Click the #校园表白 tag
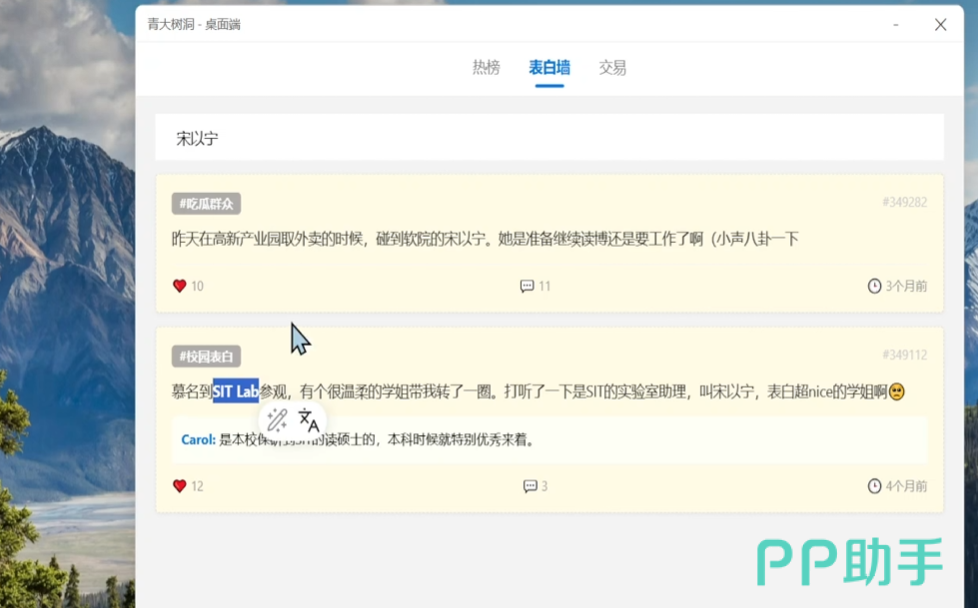The width and height of the screenshot is (978, 608). point(206,356)
